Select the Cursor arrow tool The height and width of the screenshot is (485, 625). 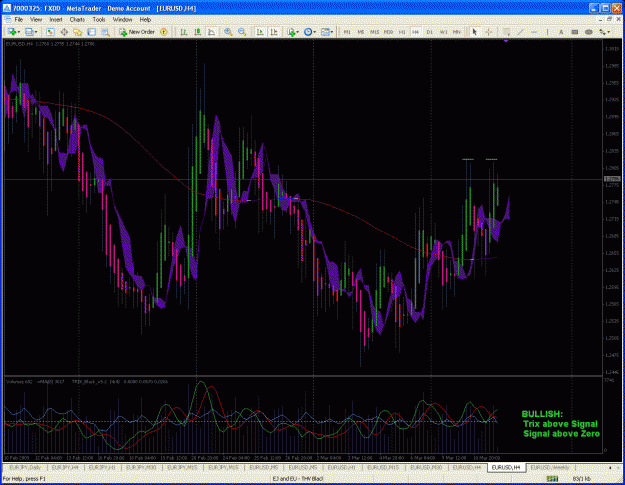pyautogui.click(x=474, y=32)
